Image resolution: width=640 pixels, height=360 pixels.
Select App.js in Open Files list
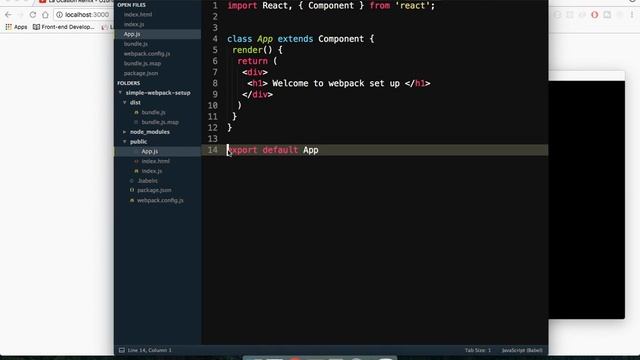(x=132, y=34)
